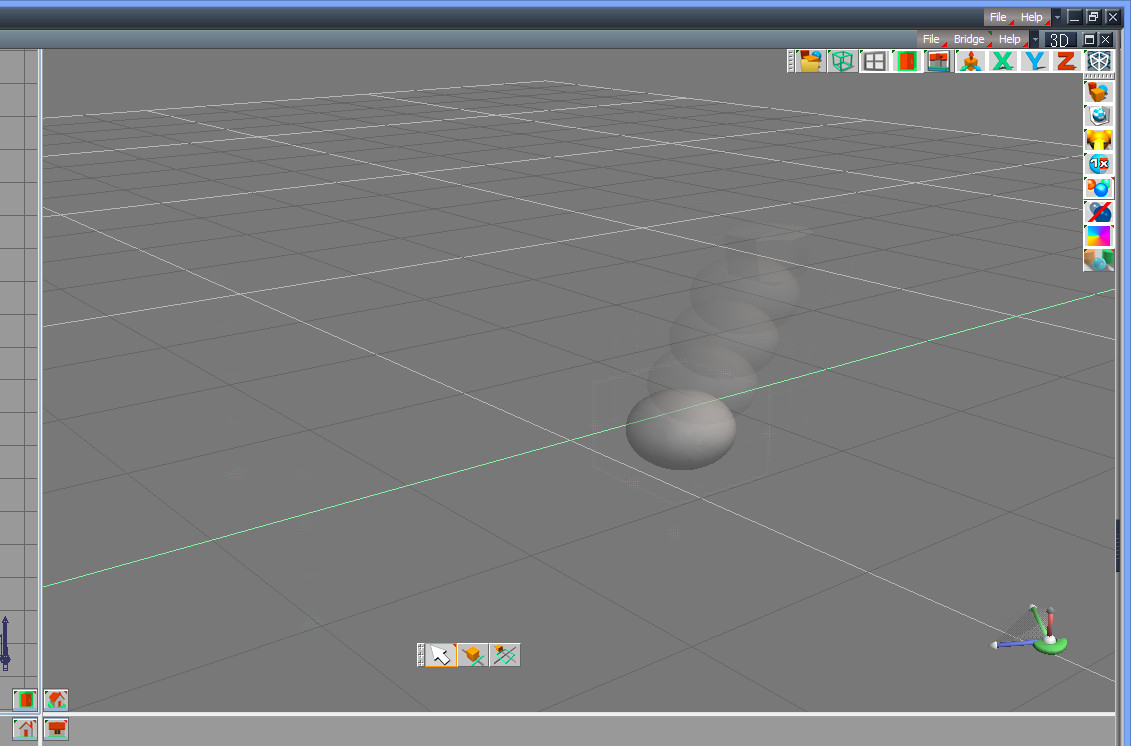Screen dimensions: 1131x746
Task: Maximize the 3D view window
Action: click(x=1090, y=39)
